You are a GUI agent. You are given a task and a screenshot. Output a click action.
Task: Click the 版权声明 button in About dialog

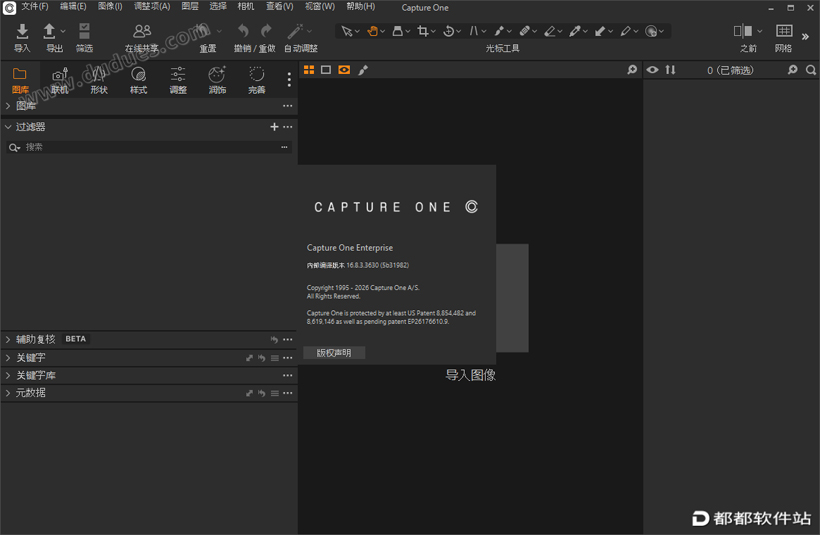(334, 353)
